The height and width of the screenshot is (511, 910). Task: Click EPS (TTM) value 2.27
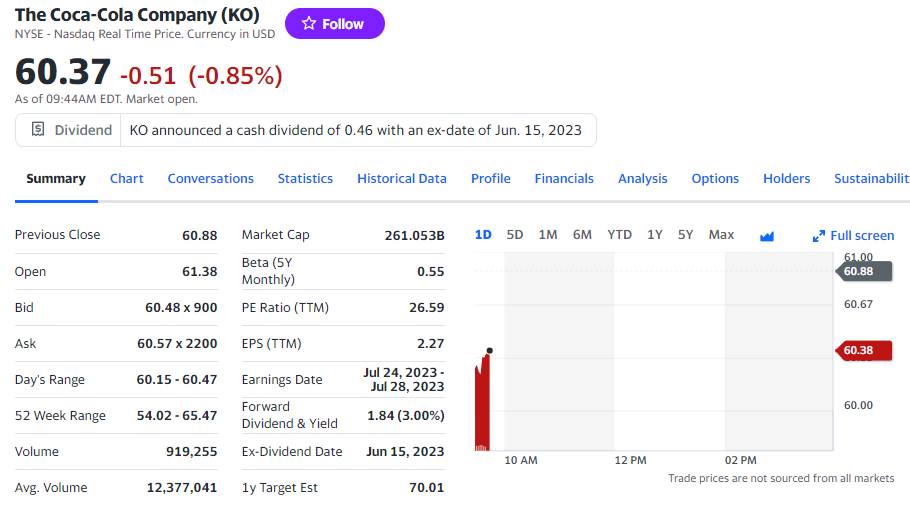[x=431, y=344]
